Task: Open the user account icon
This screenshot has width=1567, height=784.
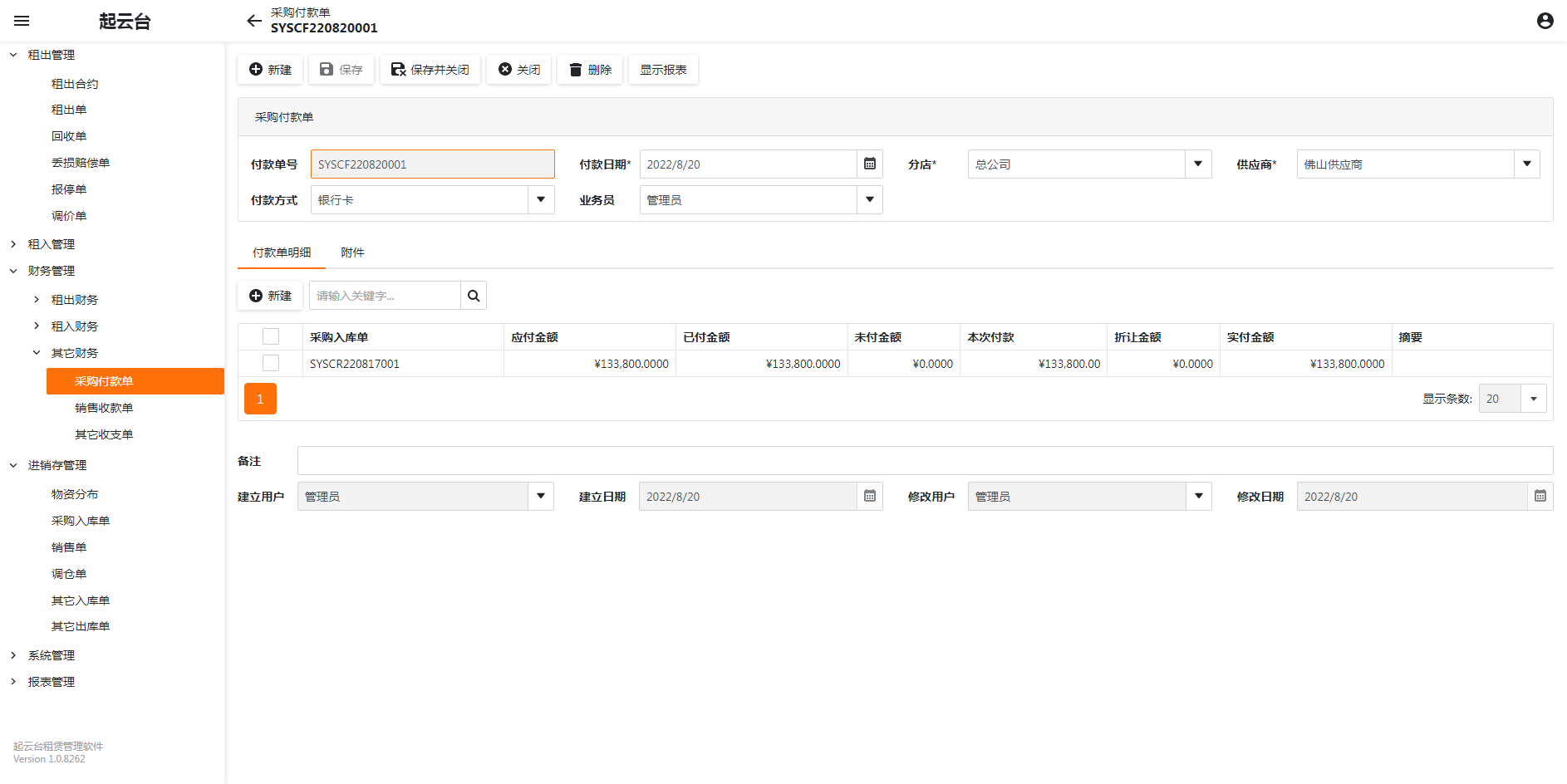Action: point(1545,21)
